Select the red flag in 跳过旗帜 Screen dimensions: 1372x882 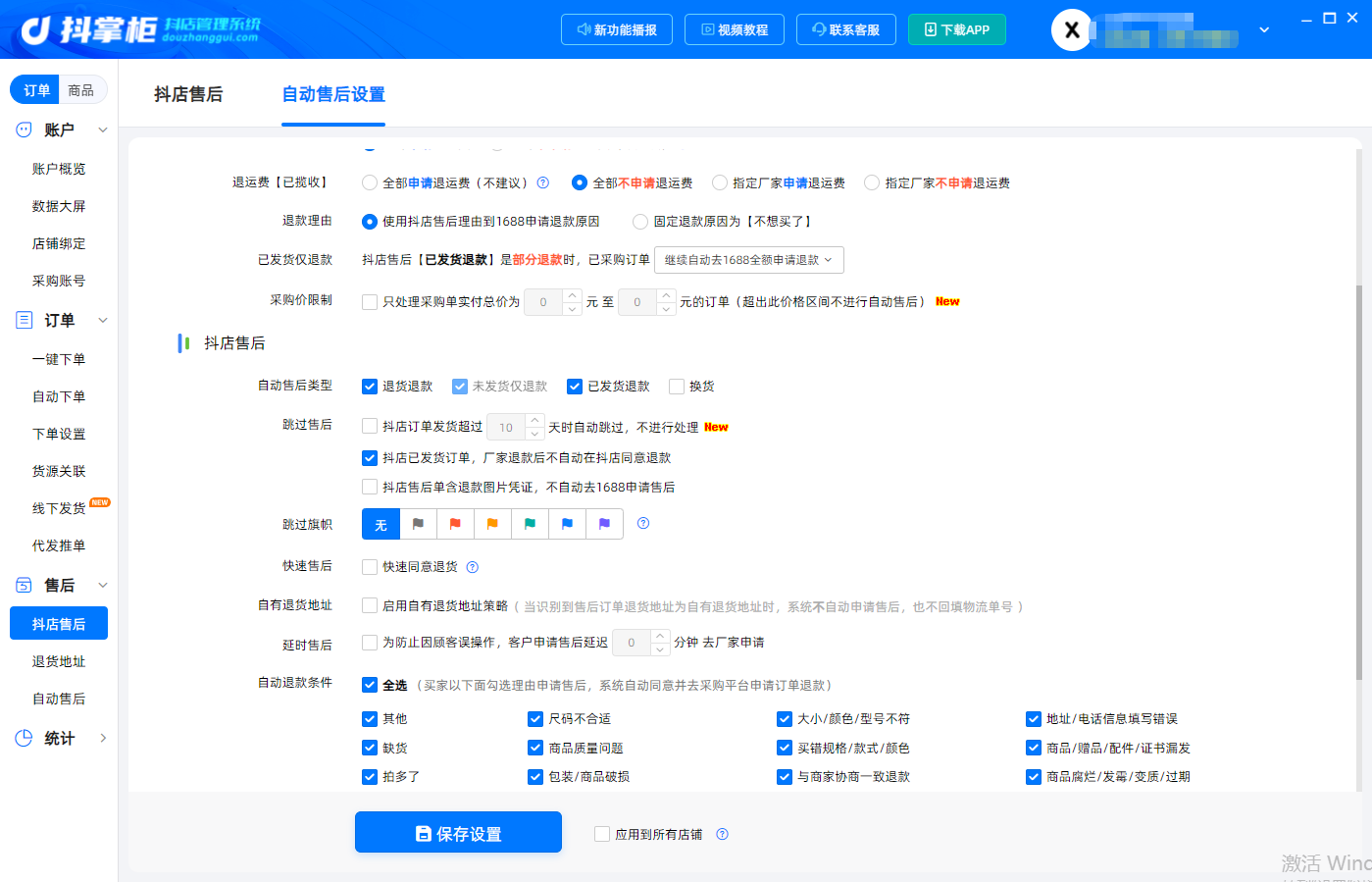456,524
